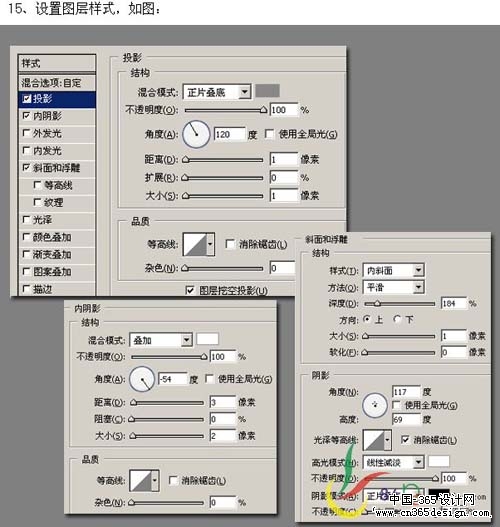
Task: Open the Drop Shadow contour picker arrow
Action: tap(210, 244)
